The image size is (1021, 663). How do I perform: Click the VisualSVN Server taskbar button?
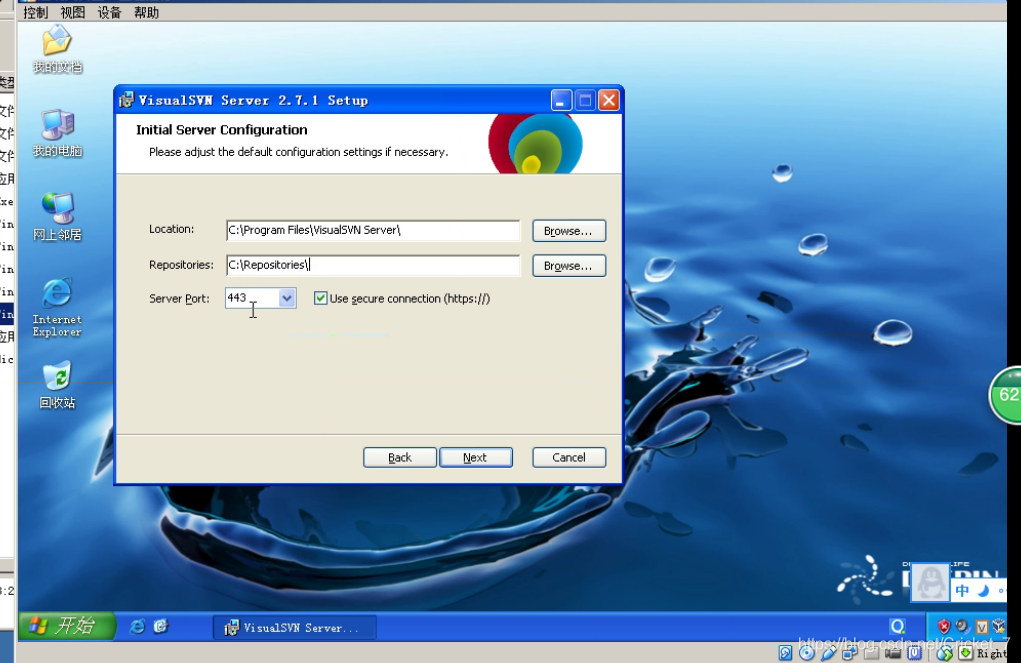tap(294, 627)
